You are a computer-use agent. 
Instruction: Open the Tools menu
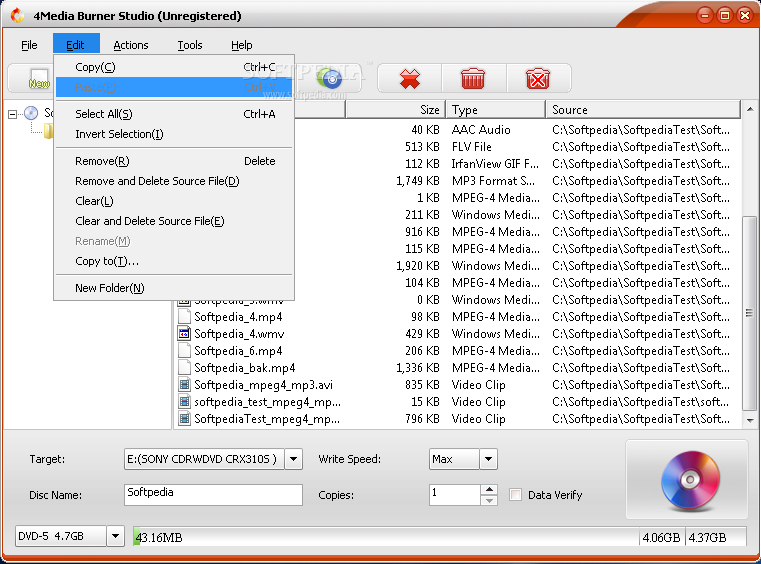[x=190, y=45]
